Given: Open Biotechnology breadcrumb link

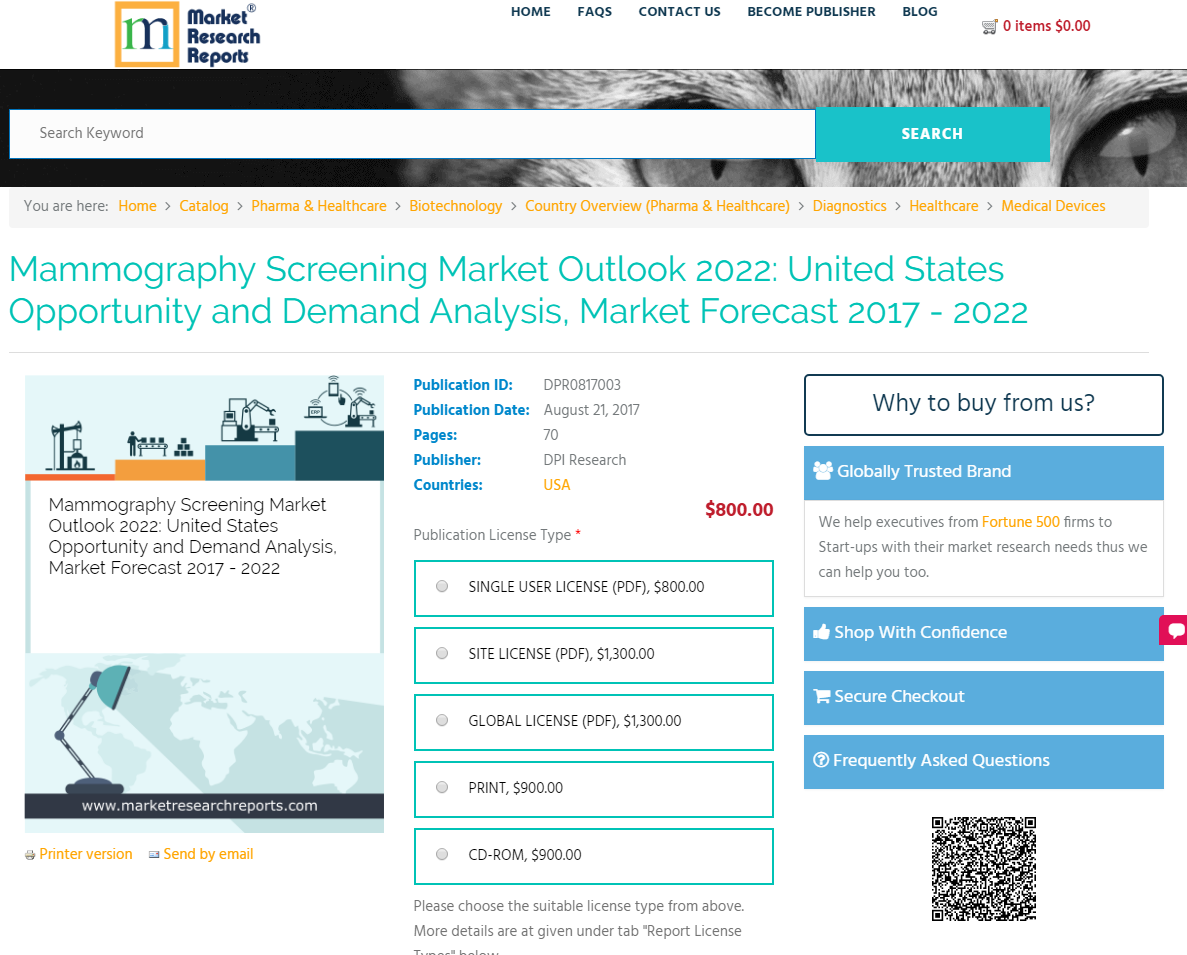Looking at the screenshot, I should coord(456,206).
